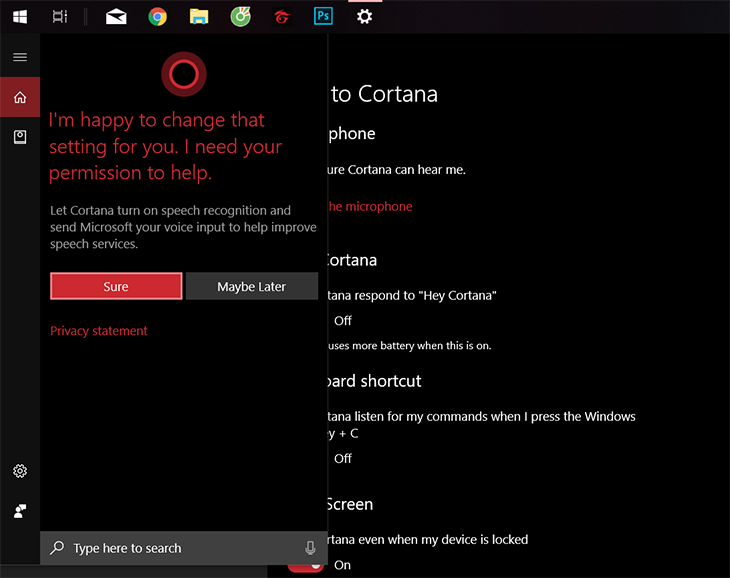Click the Off label under Hey Cortana
This screenshot has height=578, width=730.
click(x=343, y=321)
